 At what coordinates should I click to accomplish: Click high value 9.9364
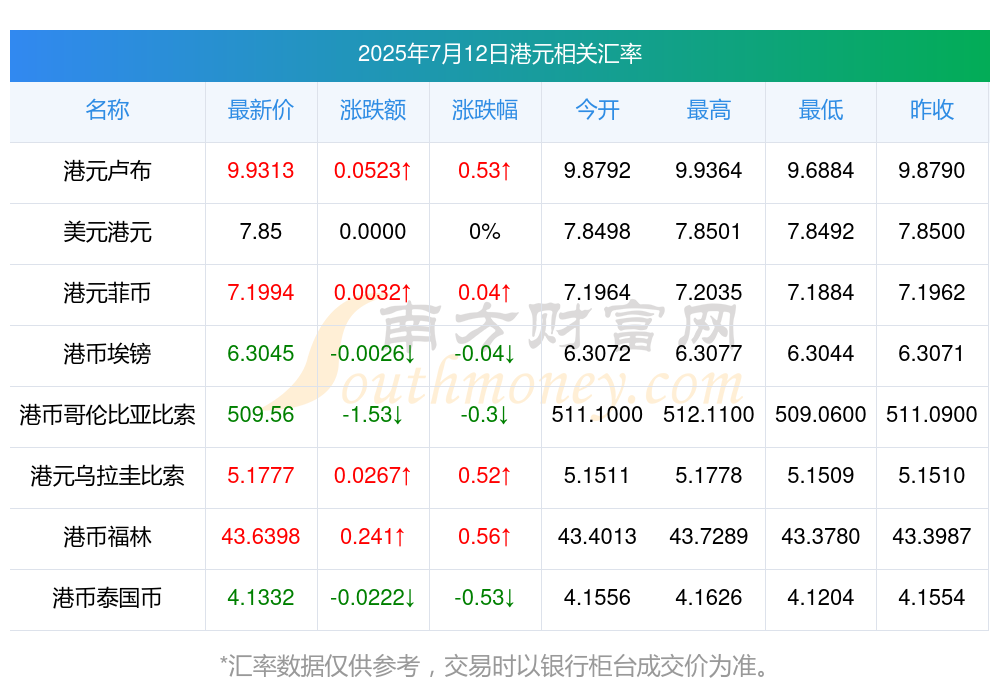tap(709, 170)
